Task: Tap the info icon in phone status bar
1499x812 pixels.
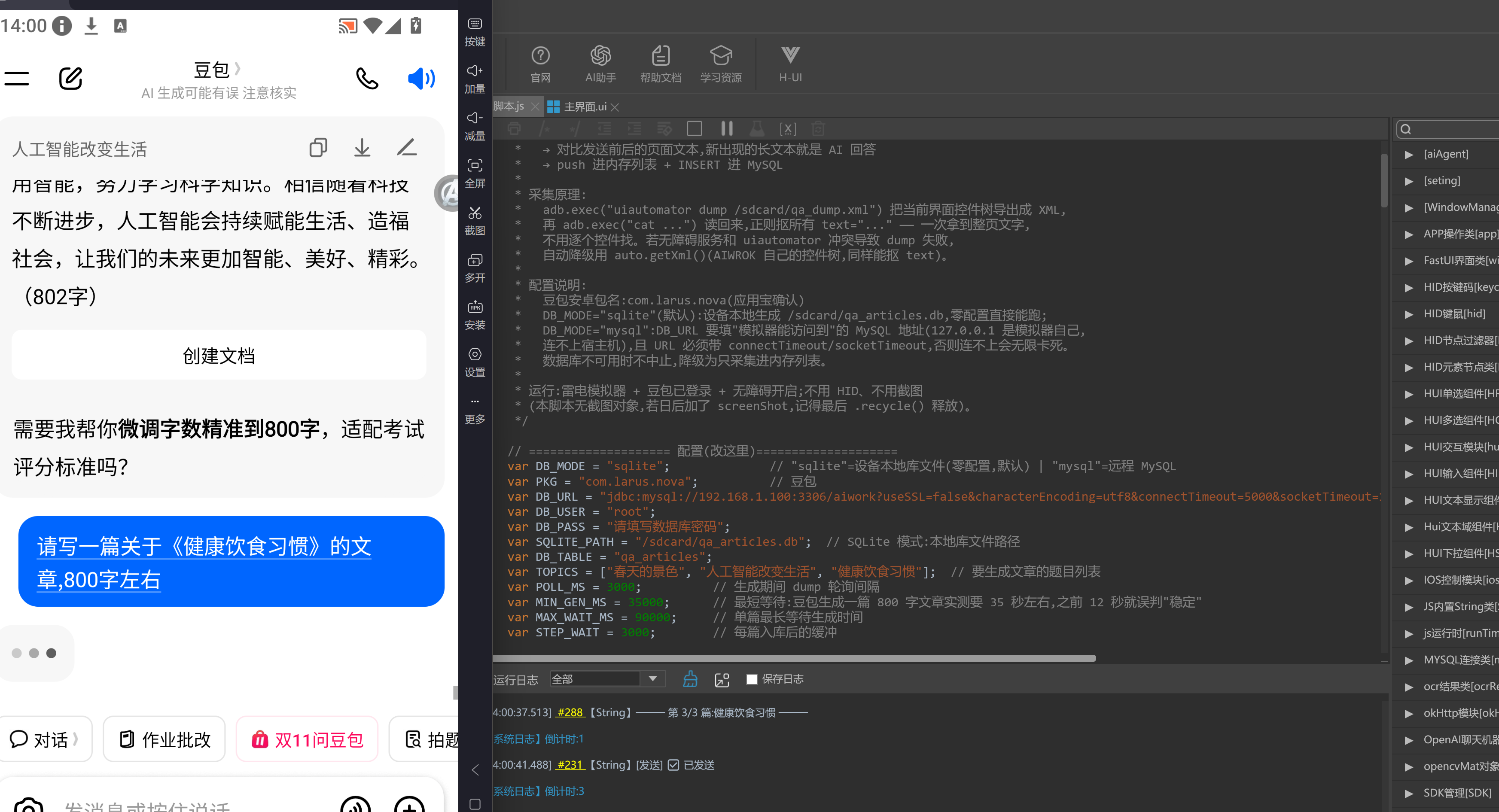Action: 62,26
